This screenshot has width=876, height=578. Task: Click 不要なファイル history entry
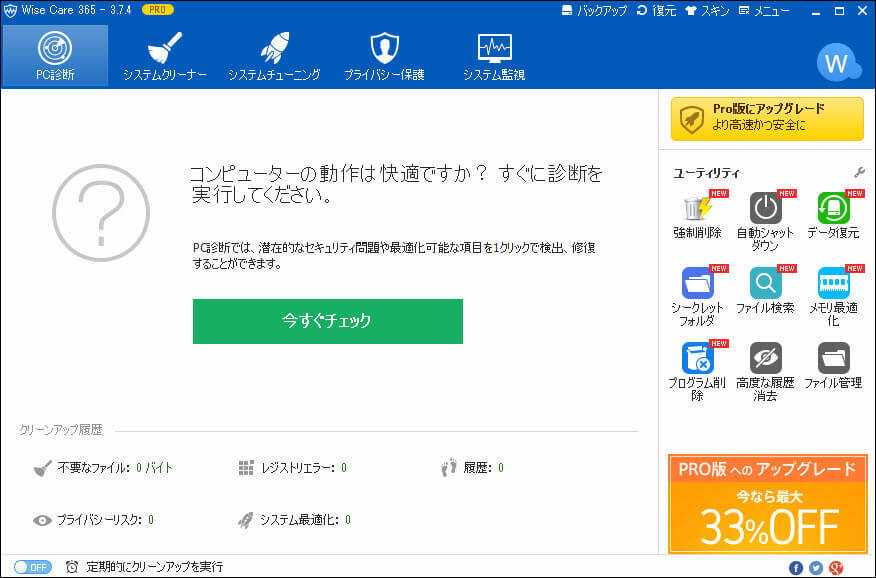[103, 467]
